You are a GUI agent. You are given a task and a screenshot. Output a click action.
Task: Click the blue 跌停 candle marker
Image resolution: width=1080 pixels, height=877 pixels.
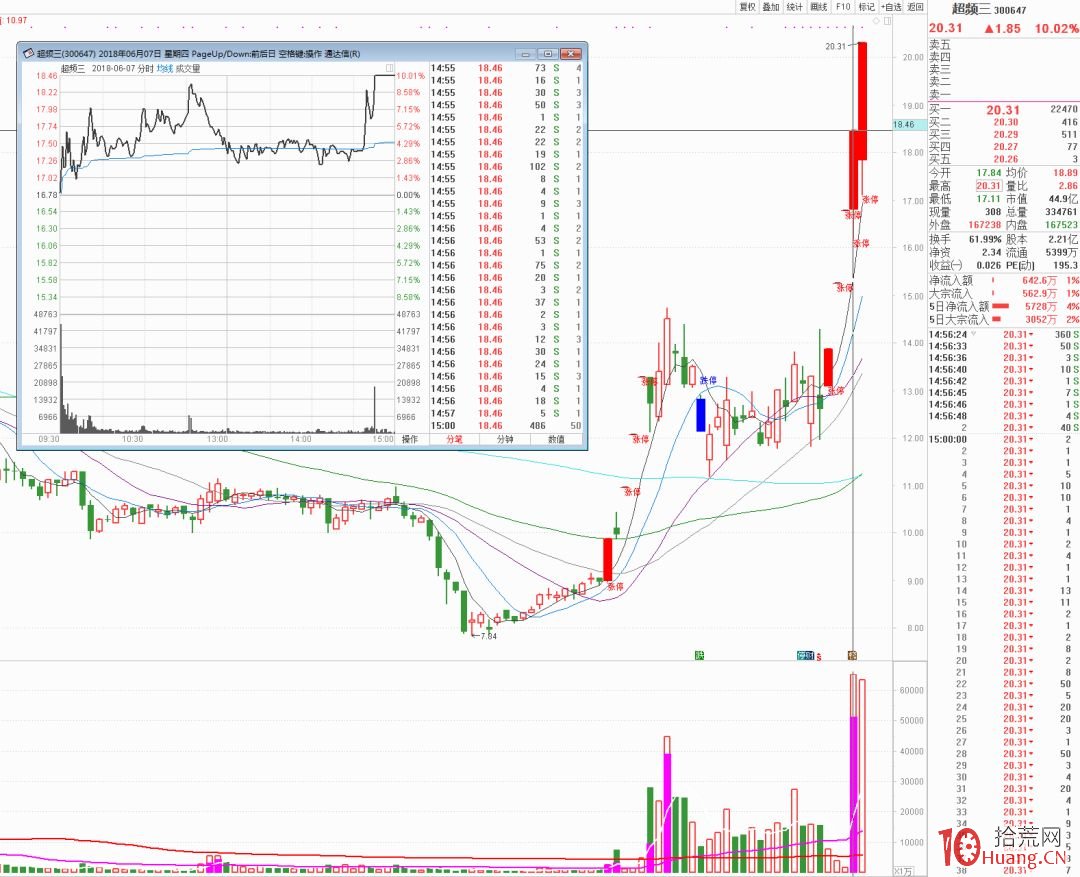point(708,380)
